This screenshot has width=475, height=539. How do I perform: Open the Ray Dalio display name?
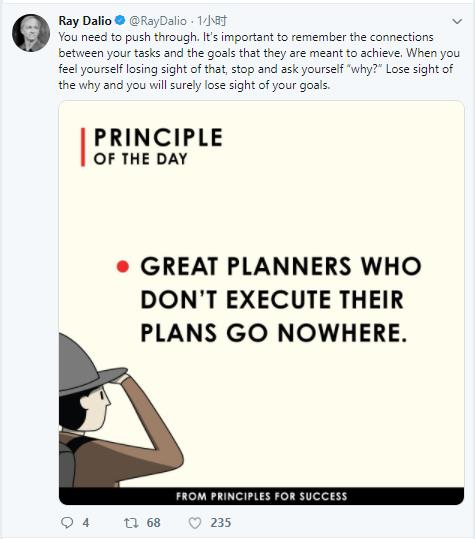[85, 21]
